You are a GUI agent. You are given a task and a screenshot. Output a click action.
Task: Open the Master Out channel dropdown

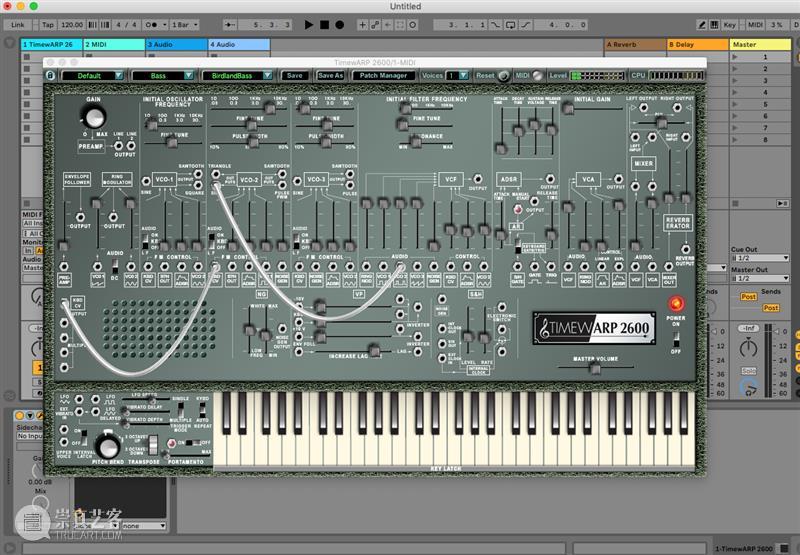[760, 279]
